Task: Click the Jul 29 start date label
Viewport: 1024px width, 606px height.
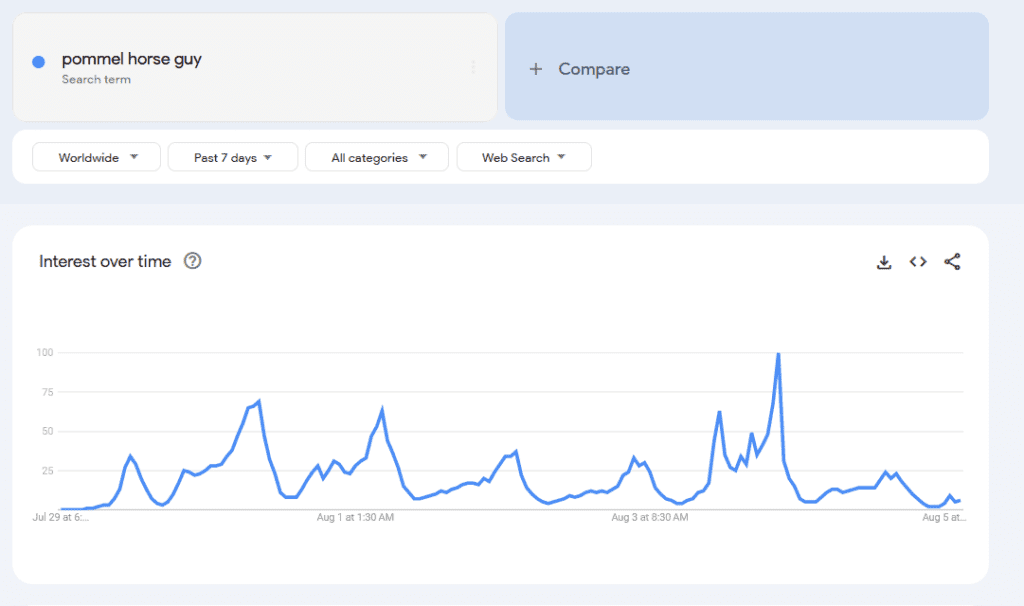Action: click(60, 518)
